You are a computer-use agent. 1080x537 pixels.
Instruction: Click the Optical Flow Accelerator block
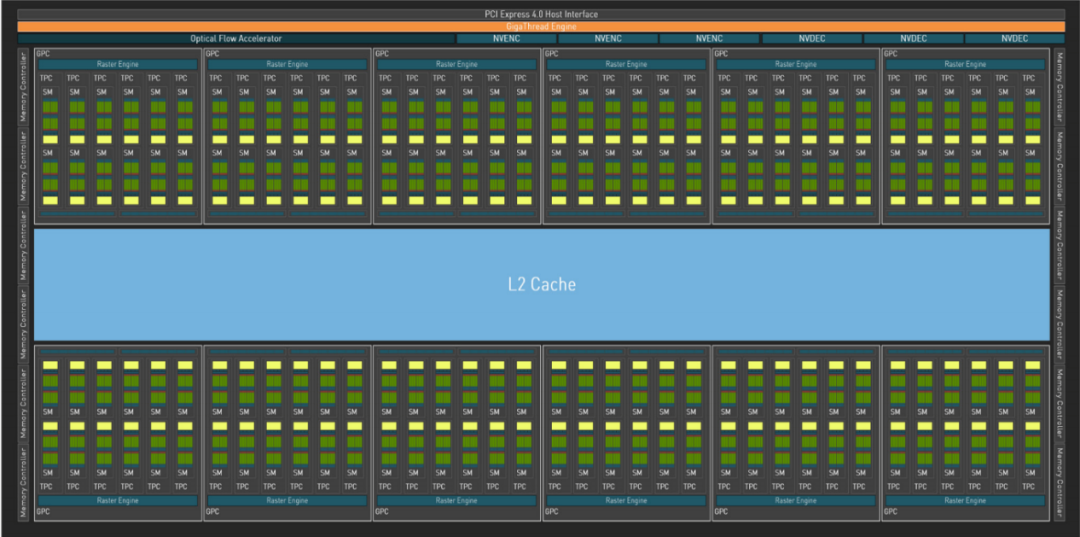236,39
